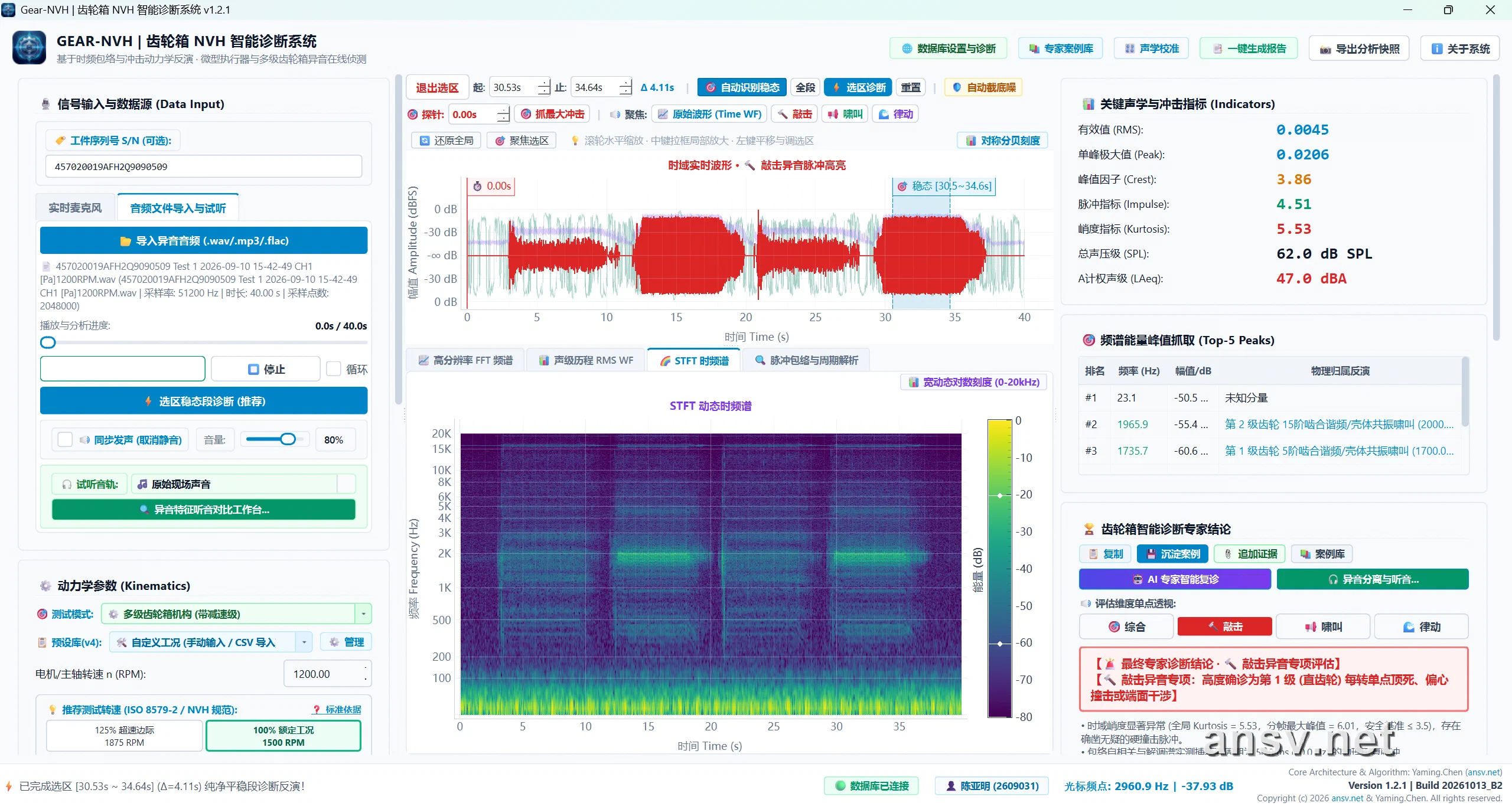Toggle wideband log scale (宽动态对数刻度 0-20kHz)
Screen dimensions: 1512x806
coord(974,382)
